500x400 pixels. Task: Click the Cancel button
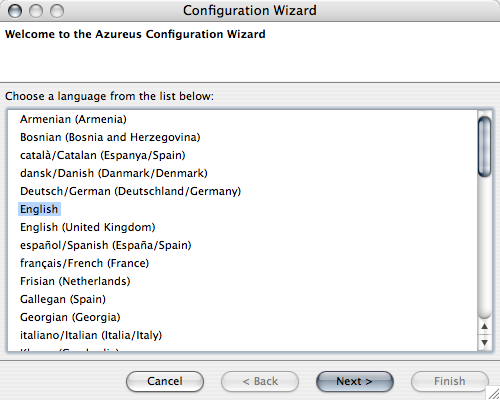pyautogui.click(x=165, y=381)
